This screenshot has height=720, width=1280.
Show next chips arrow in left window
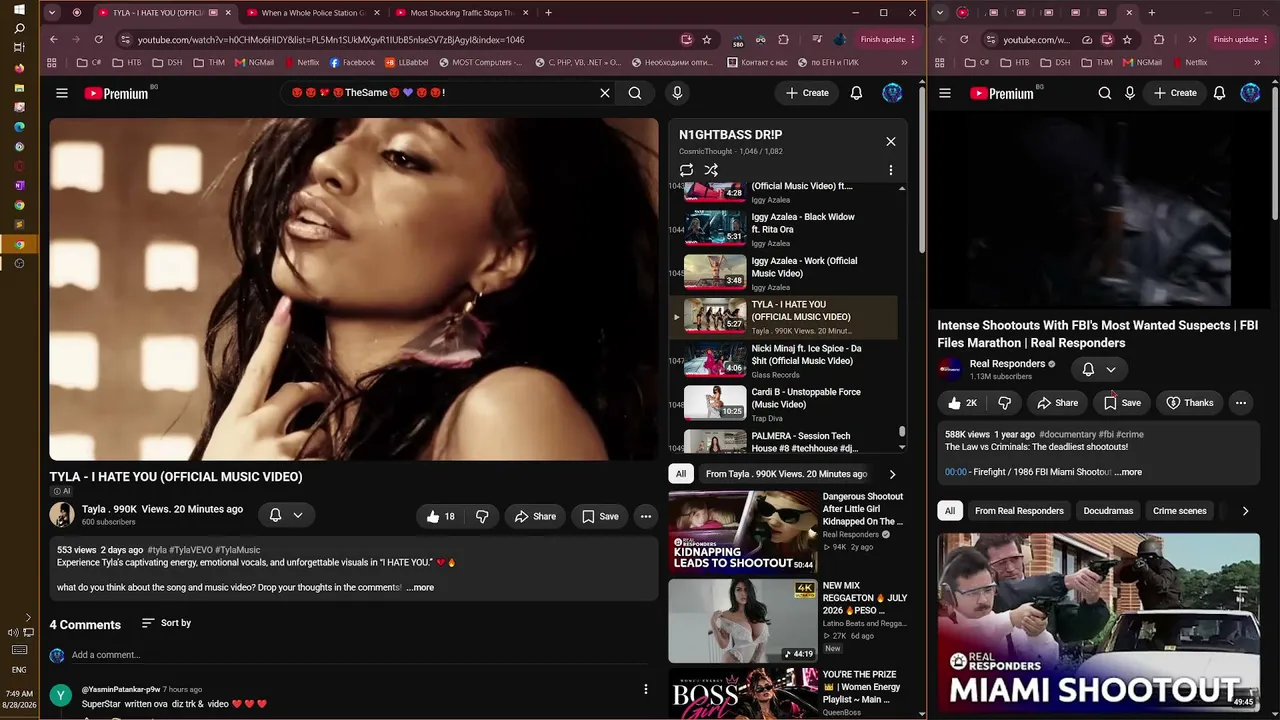click(892, 474)
